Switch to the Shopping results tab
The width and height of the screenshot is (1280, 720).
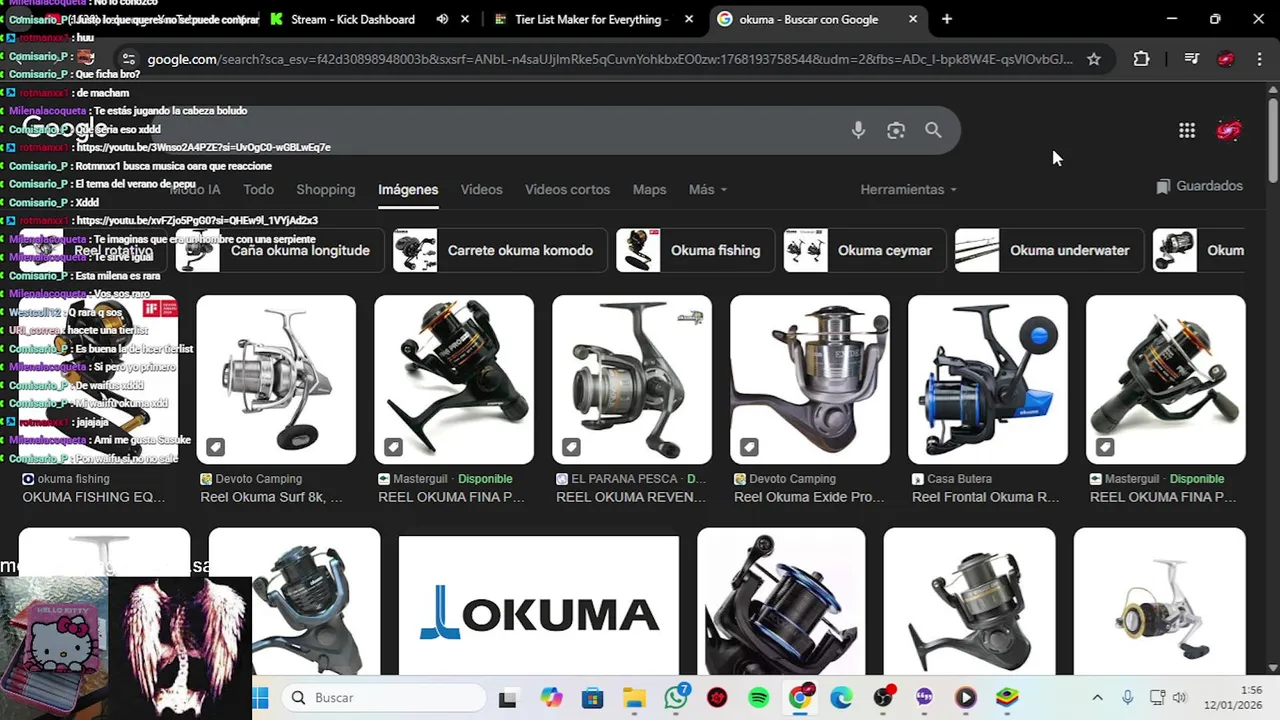coord(325,190)
